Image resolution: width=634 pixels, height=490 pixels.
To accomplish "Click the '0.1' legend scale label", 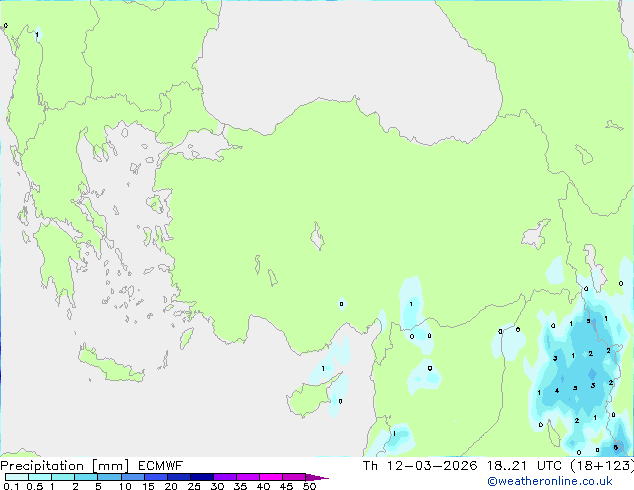I will point(11,486).
